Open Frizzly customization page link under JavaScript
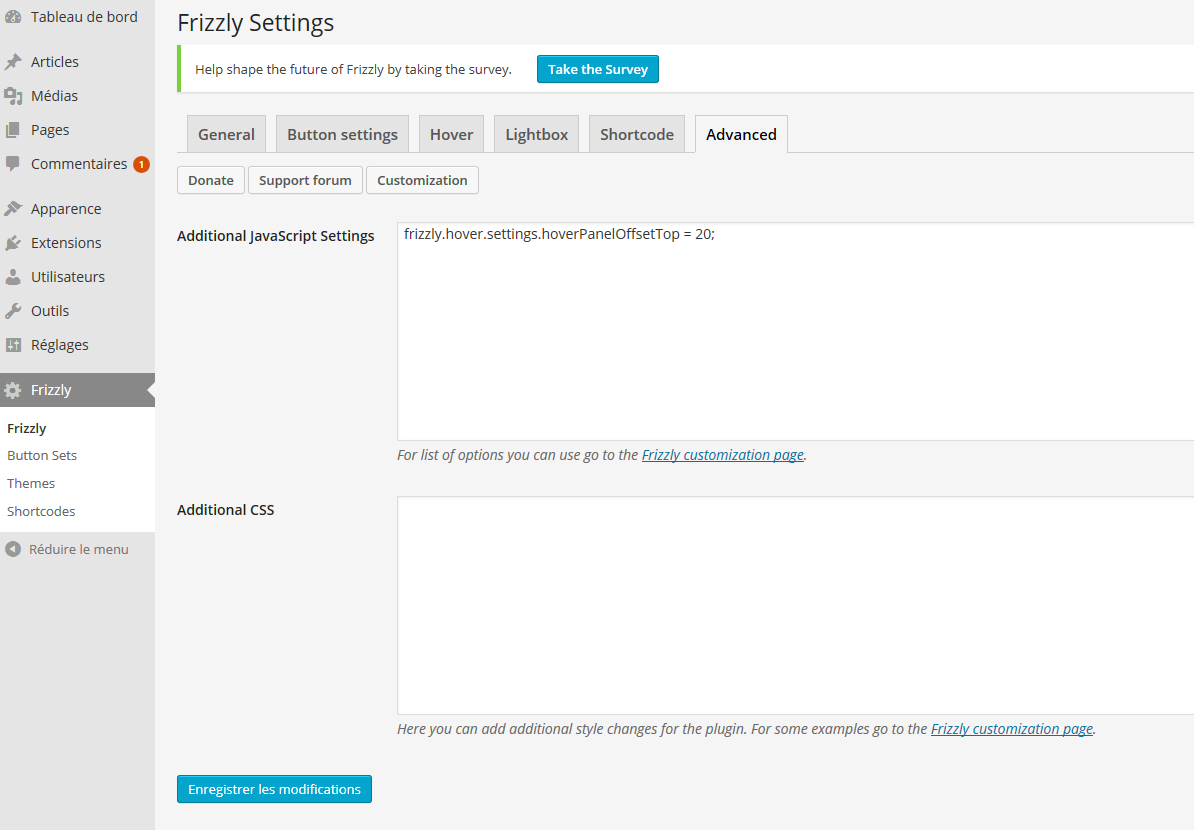Image resolution: width=1194 pixels, height=830 pixels. tap(723, 455)
